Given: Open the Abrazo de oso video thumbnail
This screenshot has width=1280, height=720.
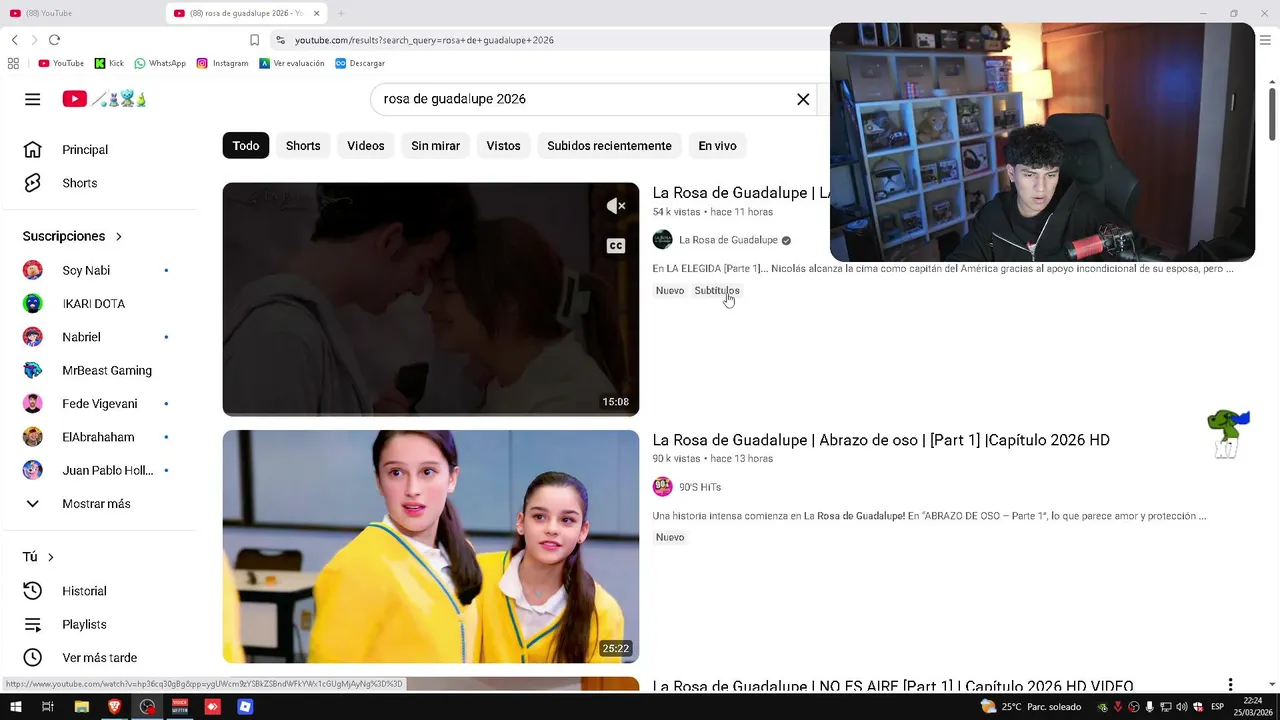Looking at the screenshot, I should 430,547.
